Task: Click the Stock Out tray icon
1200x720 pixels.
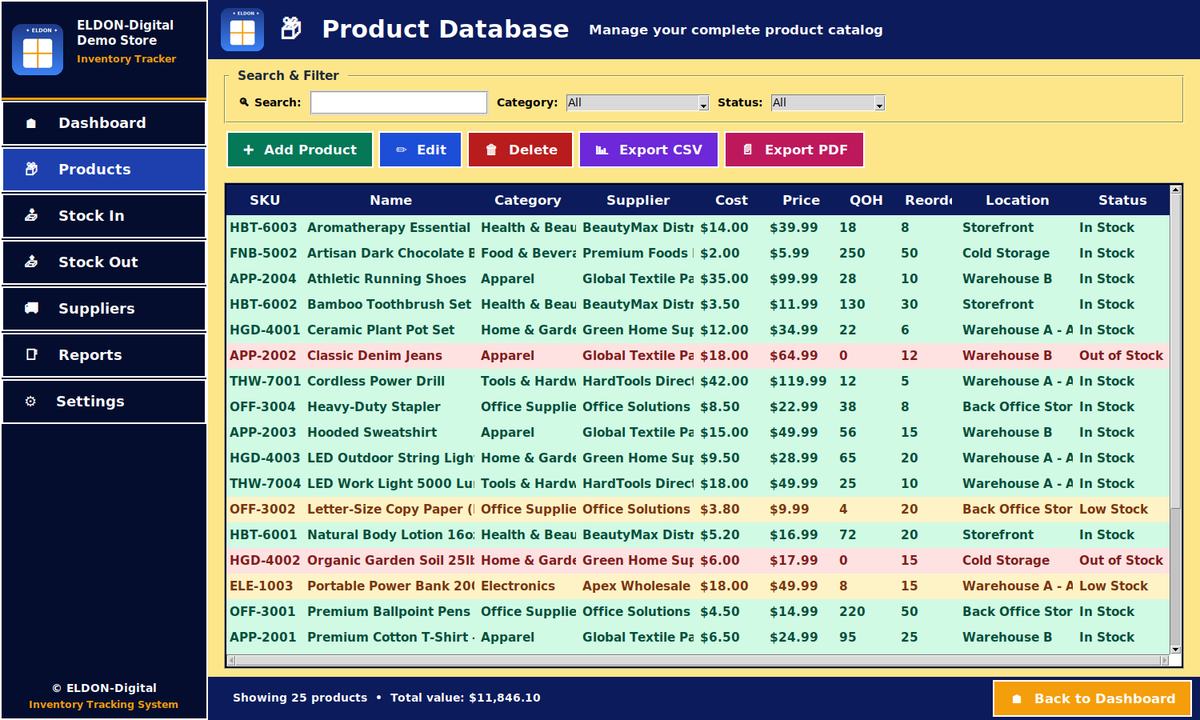Action: (x=31, y=262)
